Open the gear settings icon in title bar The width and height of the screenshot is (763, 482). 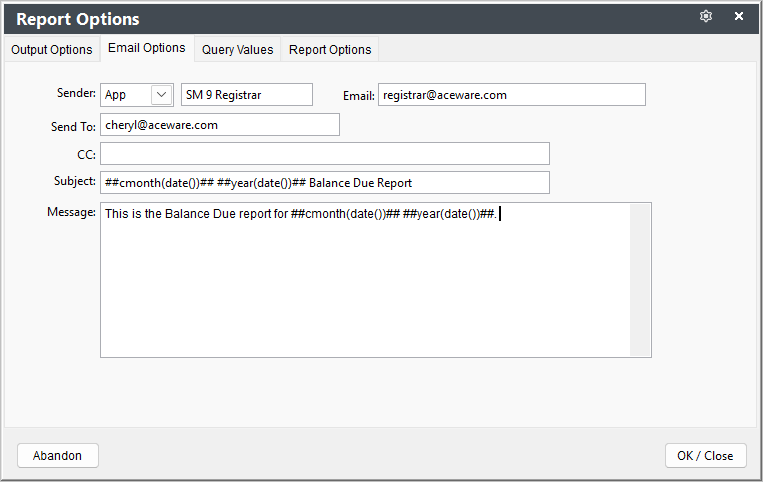point(706,17)
